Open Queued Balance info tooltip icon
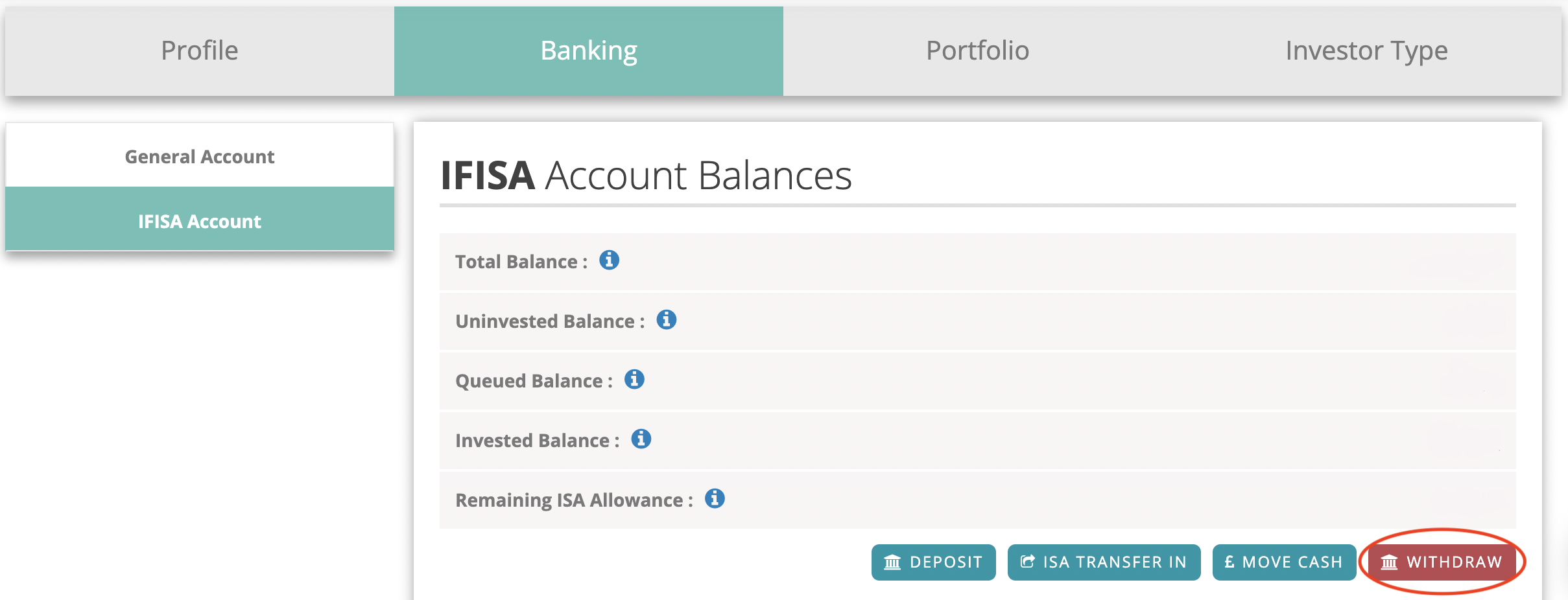Viewport: 1568px width, 600px height. pyautogui.click(x=634, y=380)
